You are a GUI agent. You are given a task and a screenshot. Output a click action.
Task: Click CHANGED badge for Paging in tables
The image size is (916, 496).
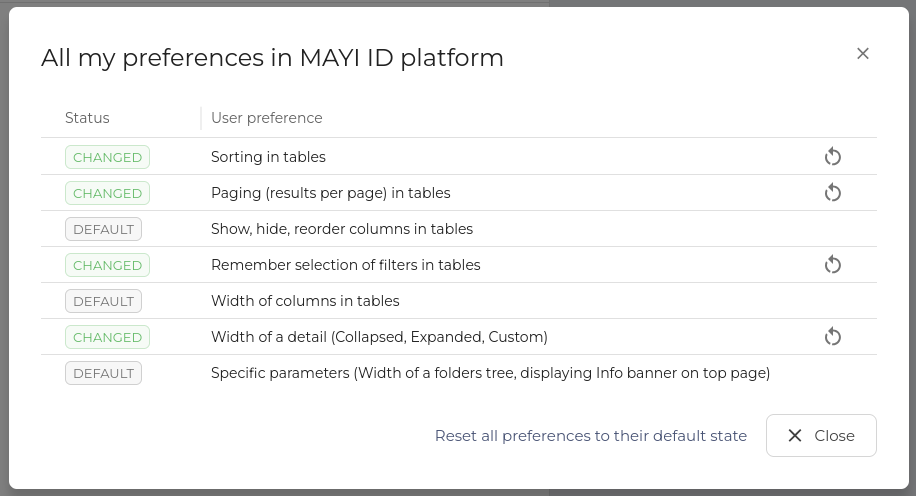[107, 193]
